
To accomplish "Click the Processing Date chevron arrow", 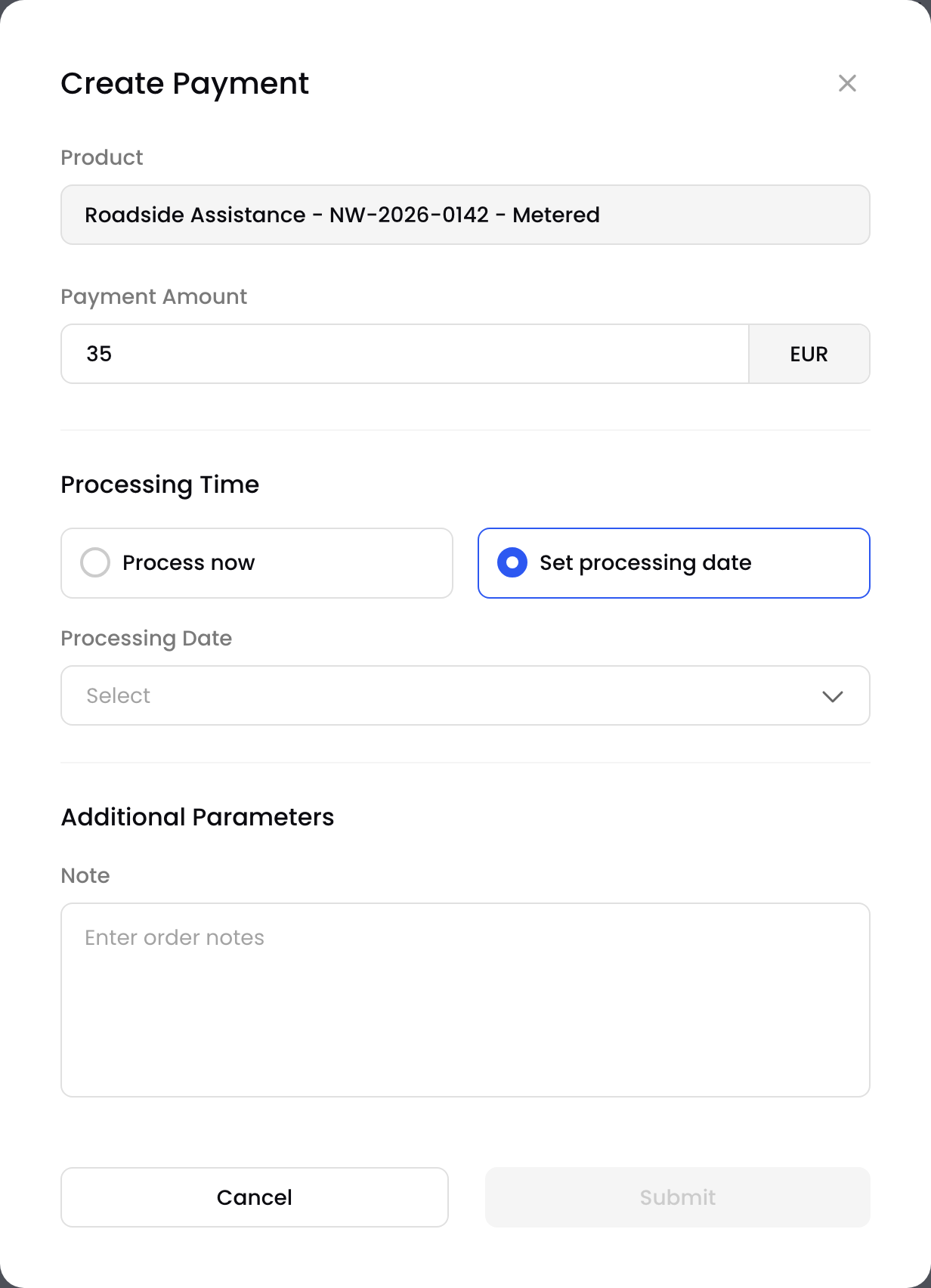I will tap(832, 696).
